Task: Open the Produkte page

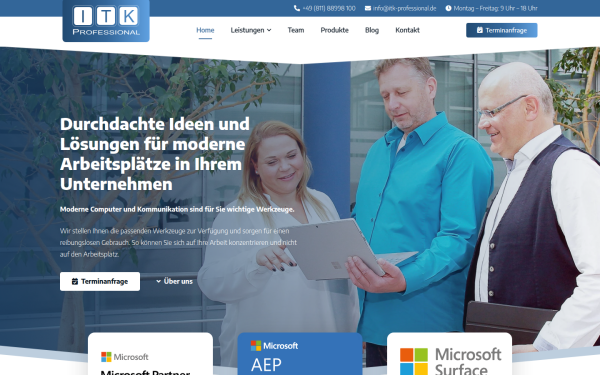Action: (x=334, y=30)
